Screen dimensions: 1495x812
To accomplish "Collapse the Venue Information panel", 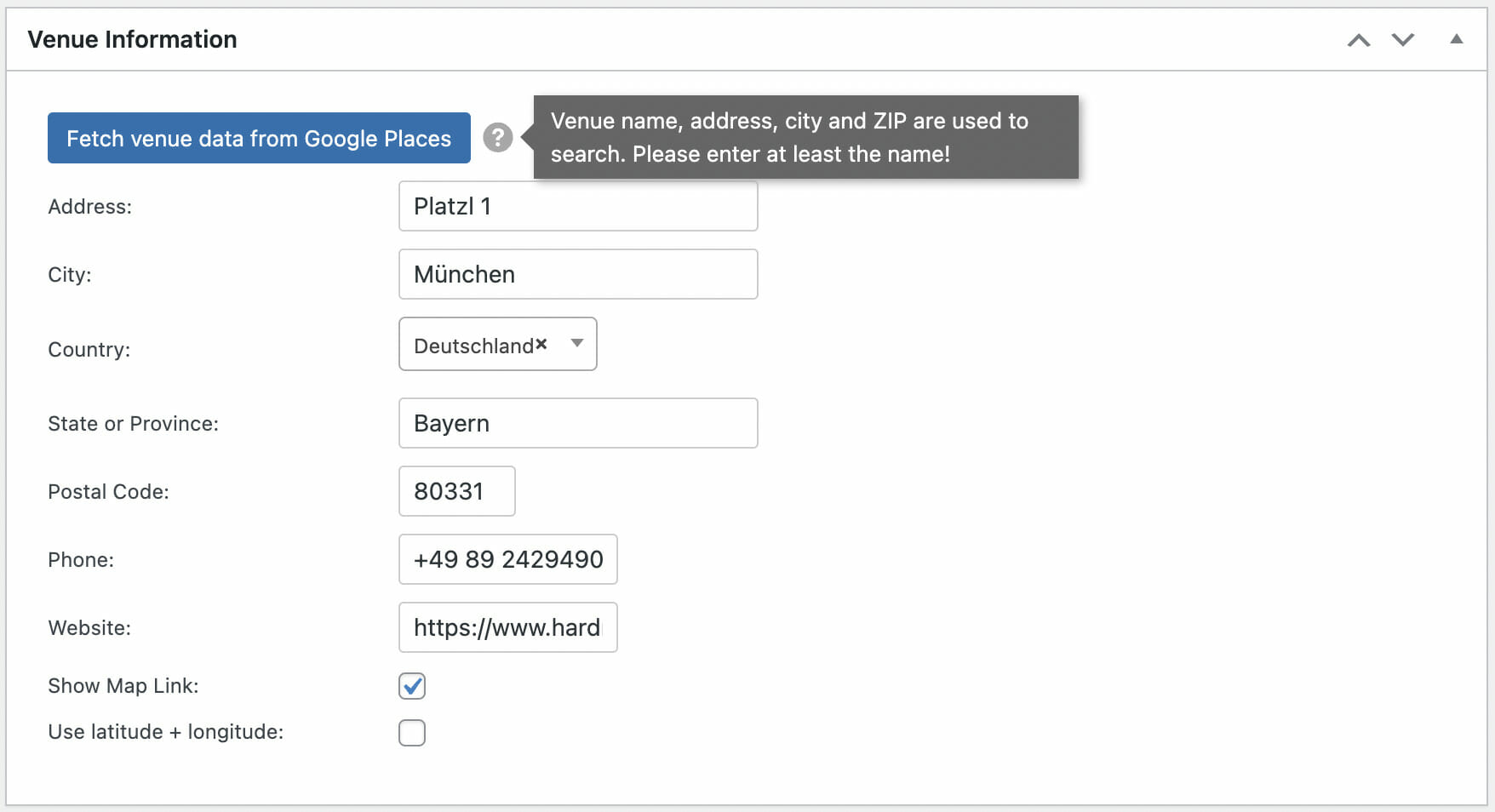I will pos(1456,38).
